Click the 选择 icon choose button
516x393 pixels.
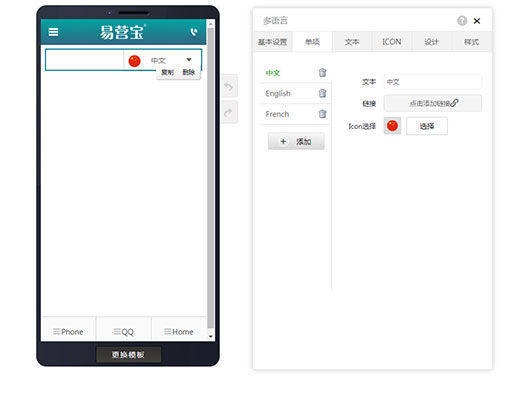pos(427,126)
